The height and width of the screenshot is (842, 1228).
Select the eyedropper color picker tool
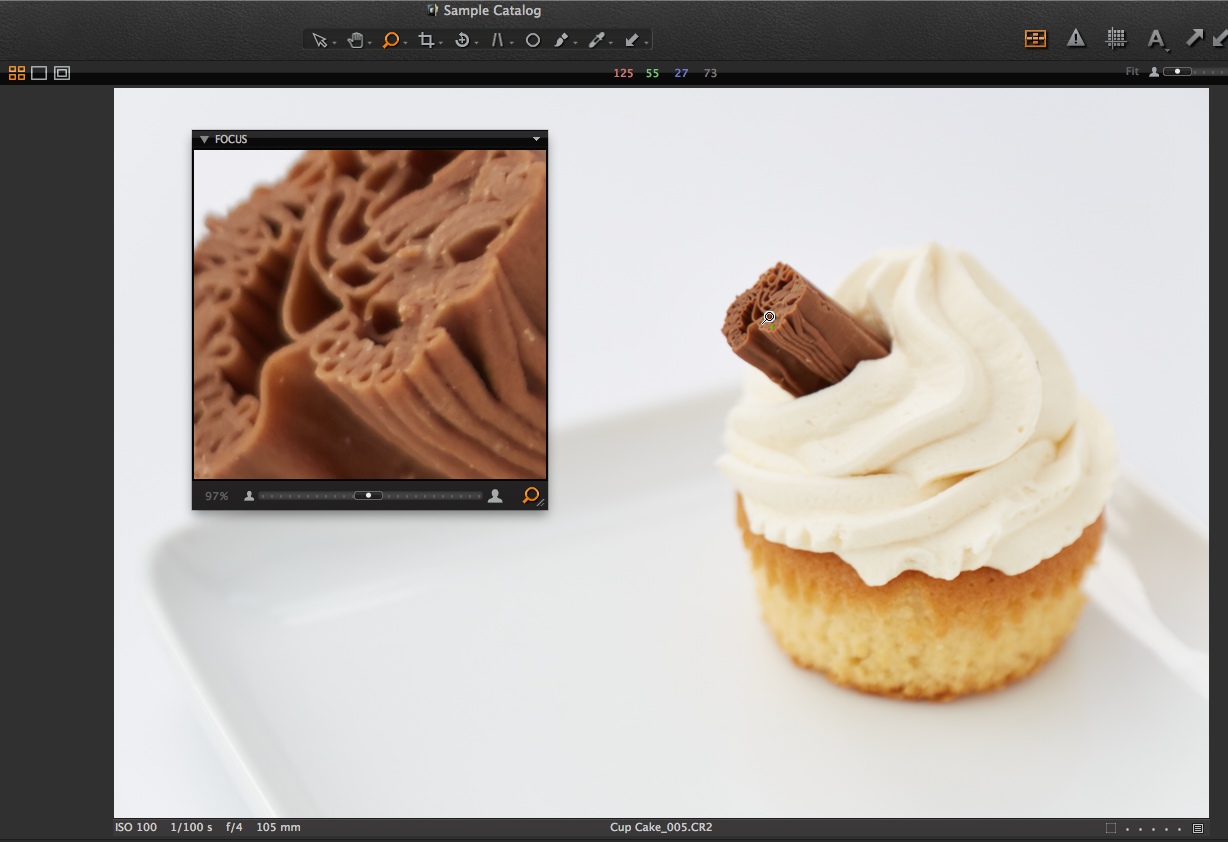(x=596, y=40)
